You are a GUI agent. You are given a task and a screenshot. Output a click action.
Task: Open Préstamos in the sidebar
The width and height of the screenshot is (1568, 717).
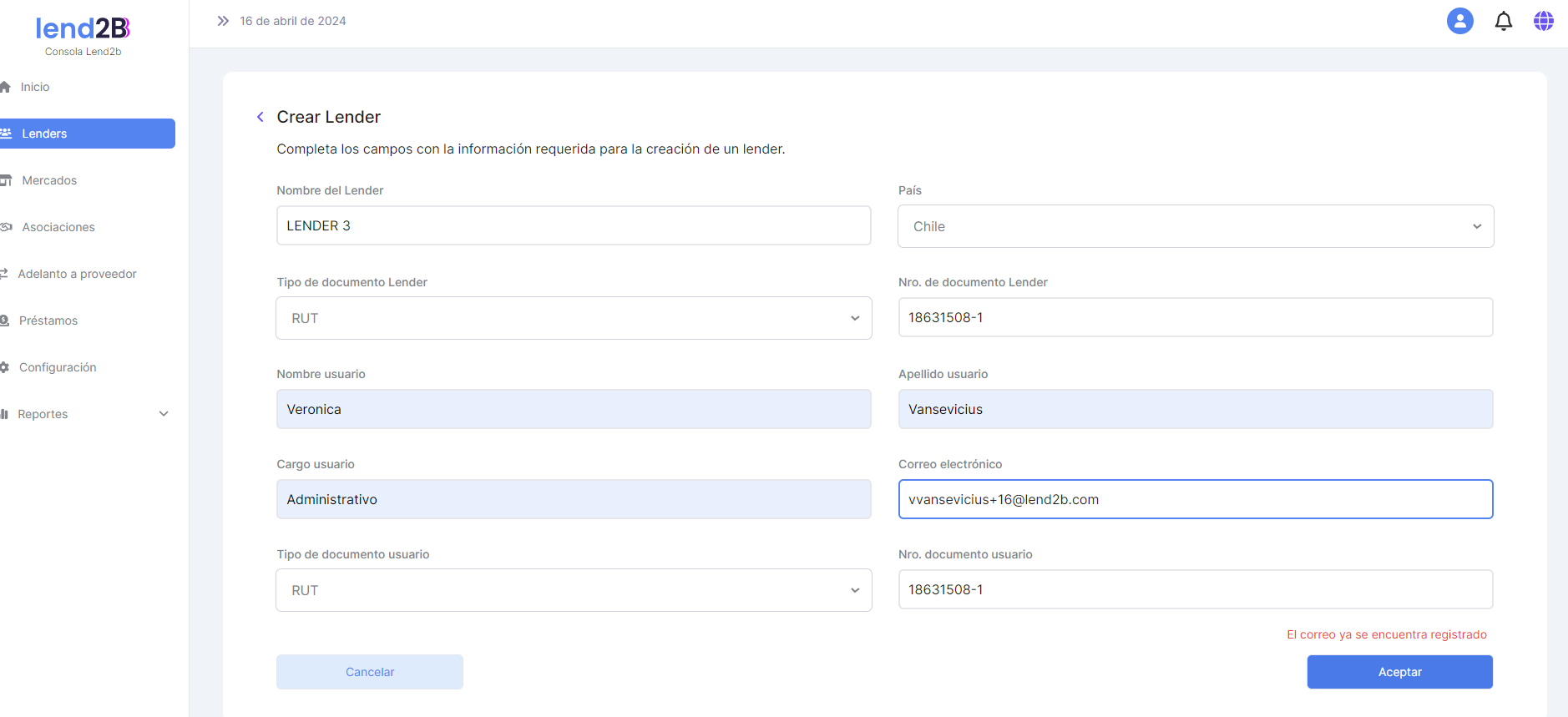[48, 321]
